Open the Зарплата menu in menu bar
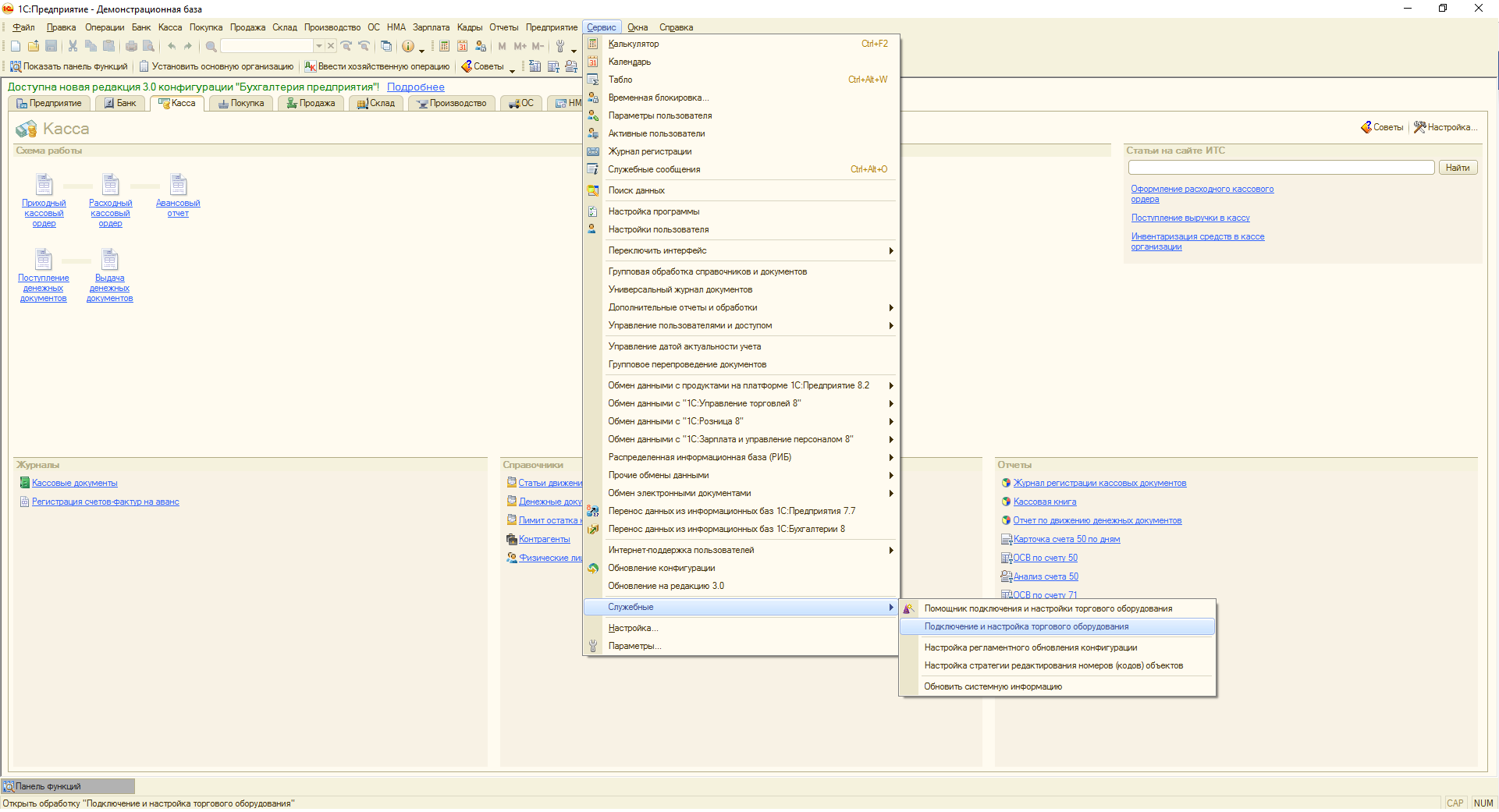Viewport: 1499px width, 812px height. tap(431, 27)
